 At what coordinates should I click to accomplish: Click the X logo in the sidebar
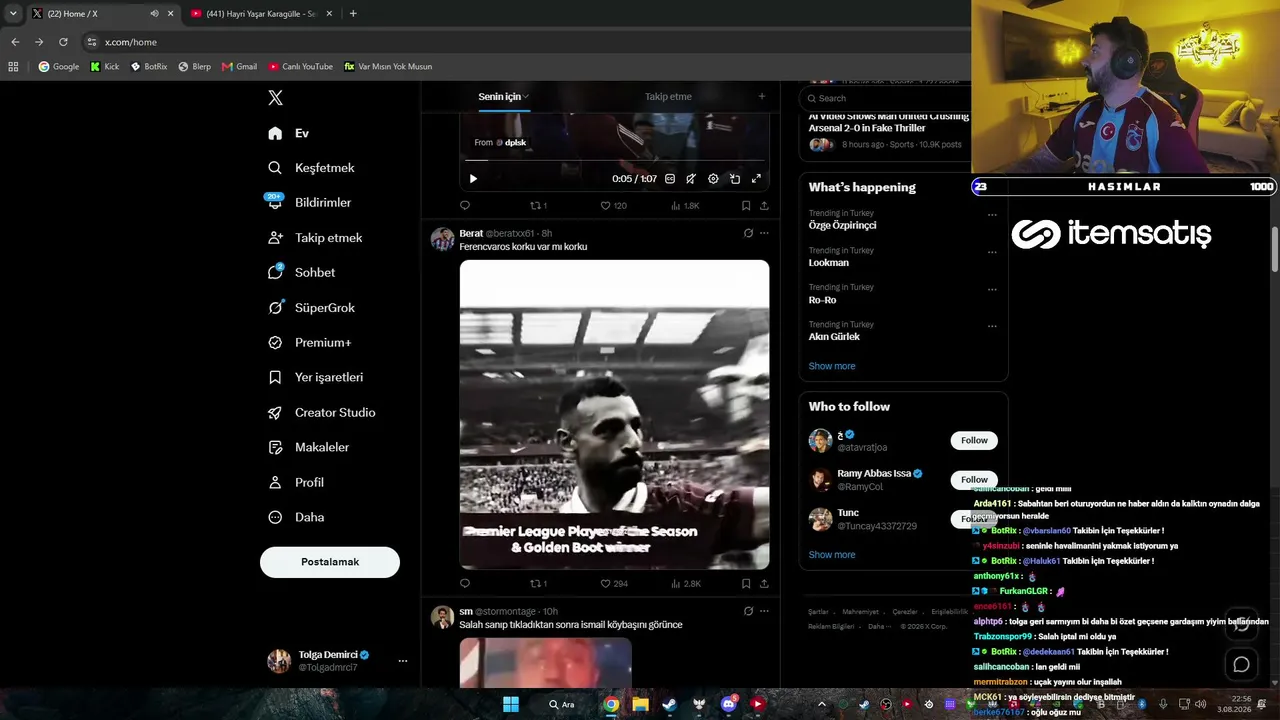click(x=275, y=98)
